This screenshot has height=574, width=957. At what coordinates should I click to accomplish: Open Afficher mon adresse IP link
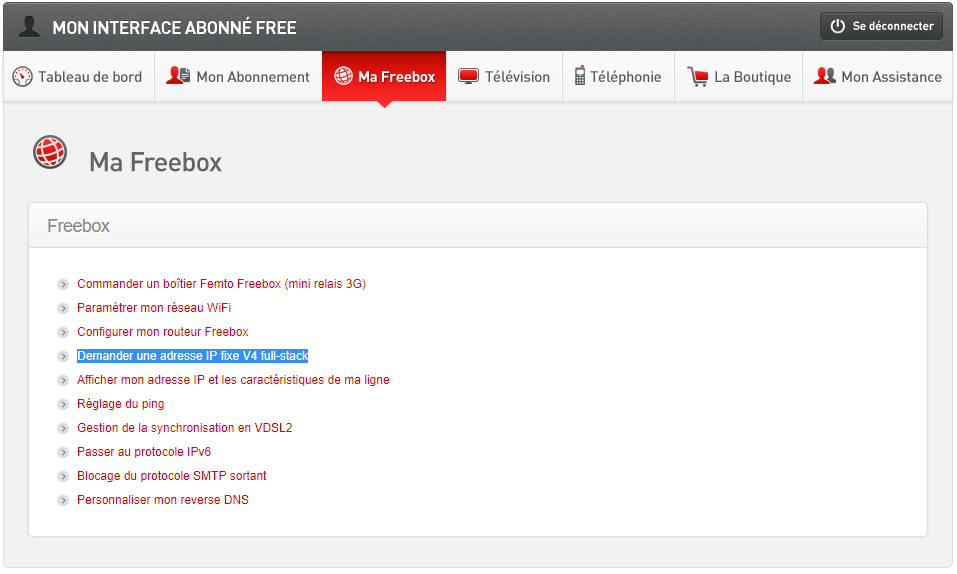pos(233,380)
